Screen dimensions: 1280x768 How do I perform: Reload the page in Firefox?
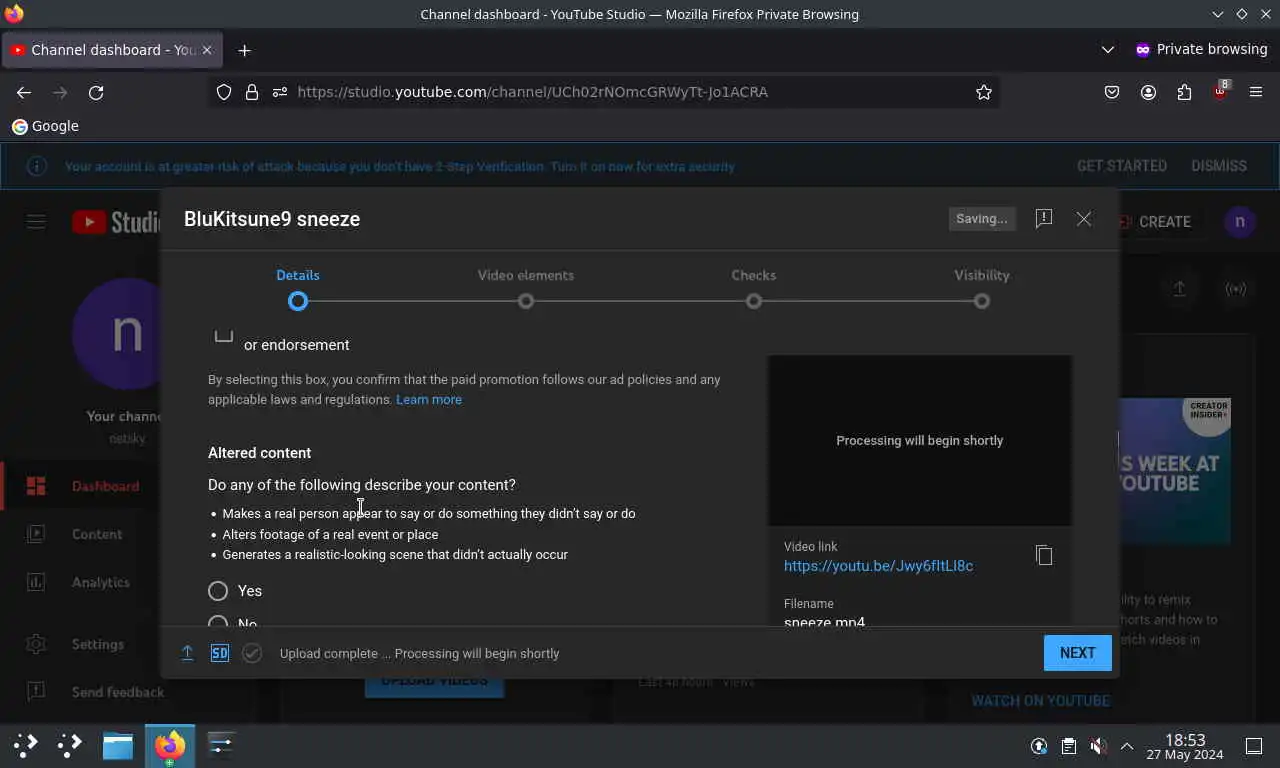coord(96,92)
